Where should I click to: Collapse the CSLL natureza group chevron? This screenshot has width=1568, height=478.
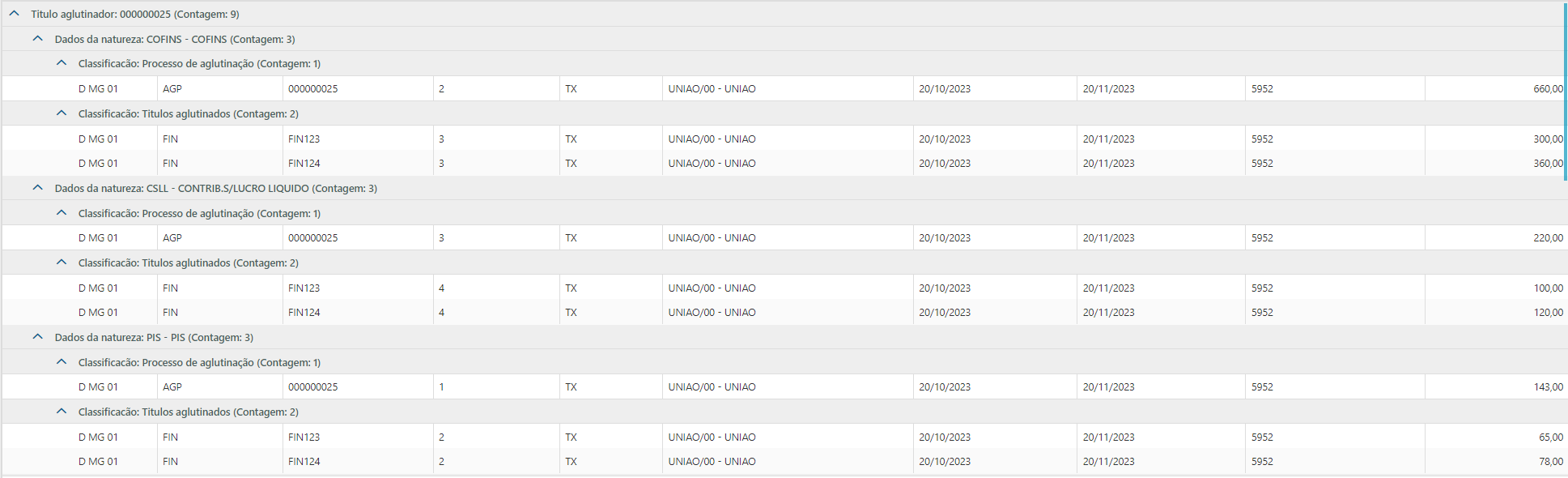point(38,188)
